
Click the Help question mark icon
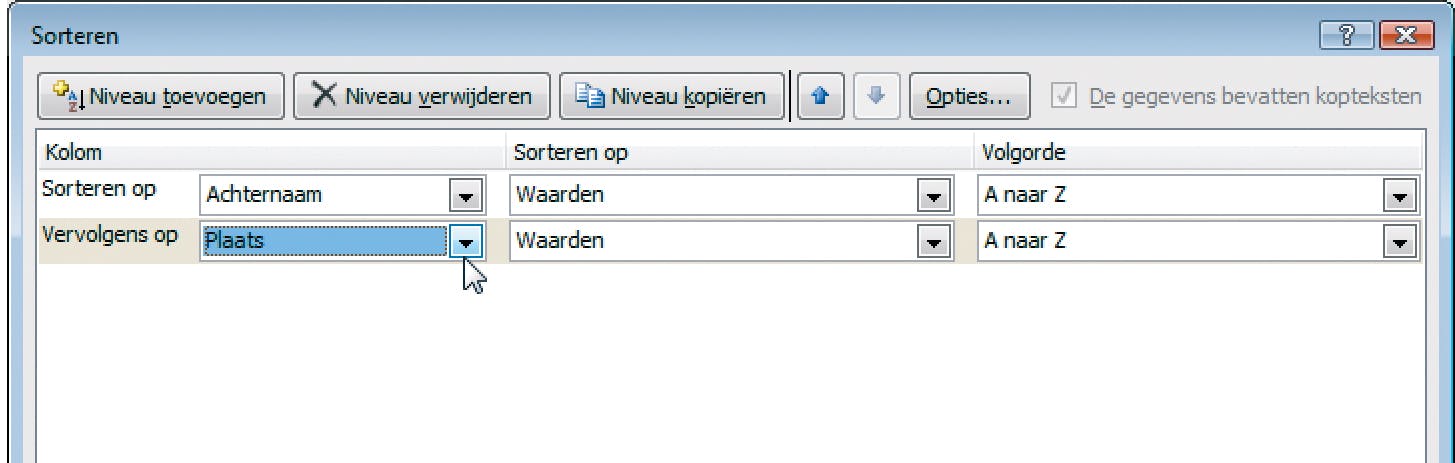click(x=1346, y=36)
